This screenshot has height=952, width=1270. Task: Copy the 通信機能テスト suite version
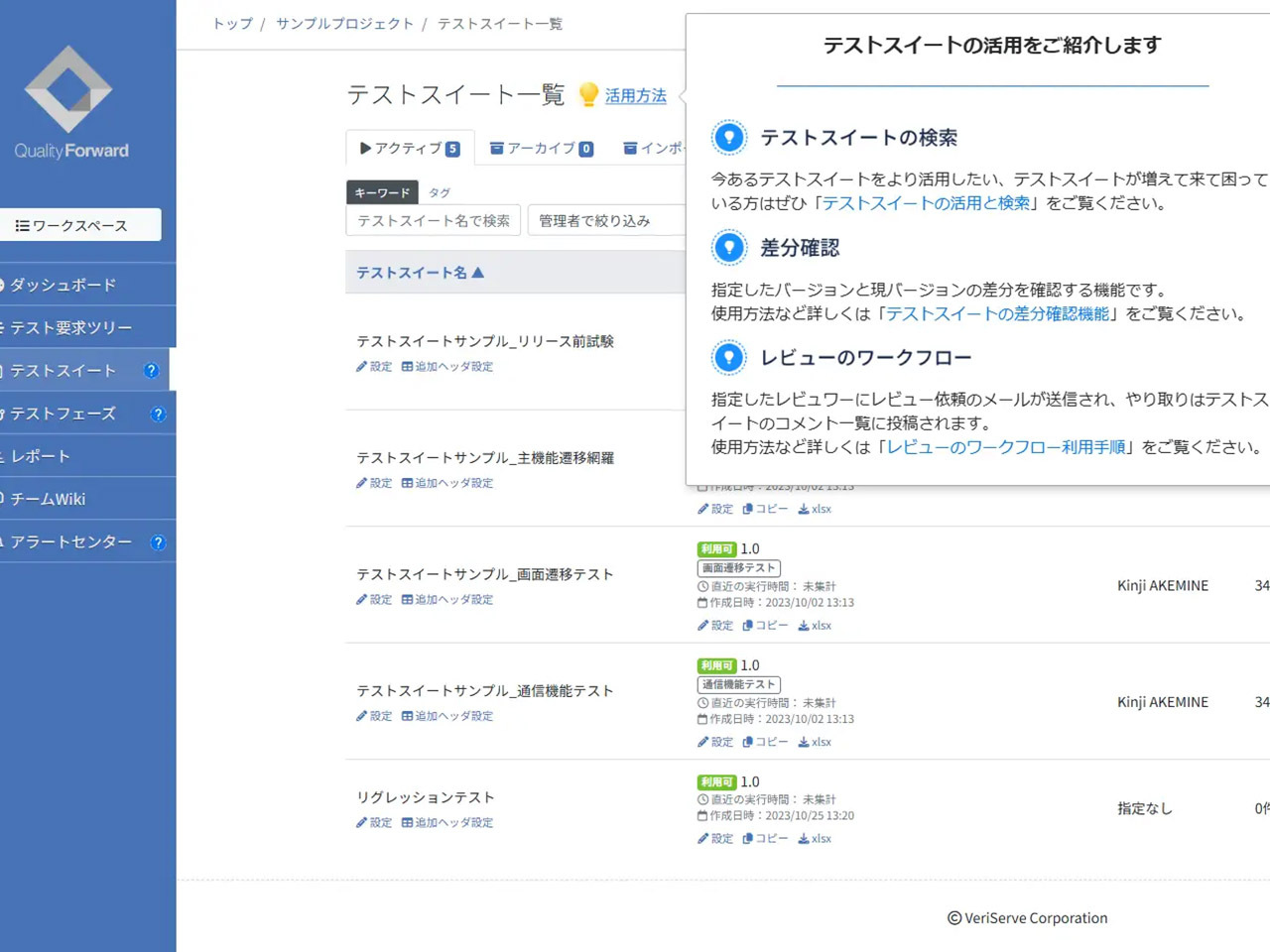click(765, 742)
